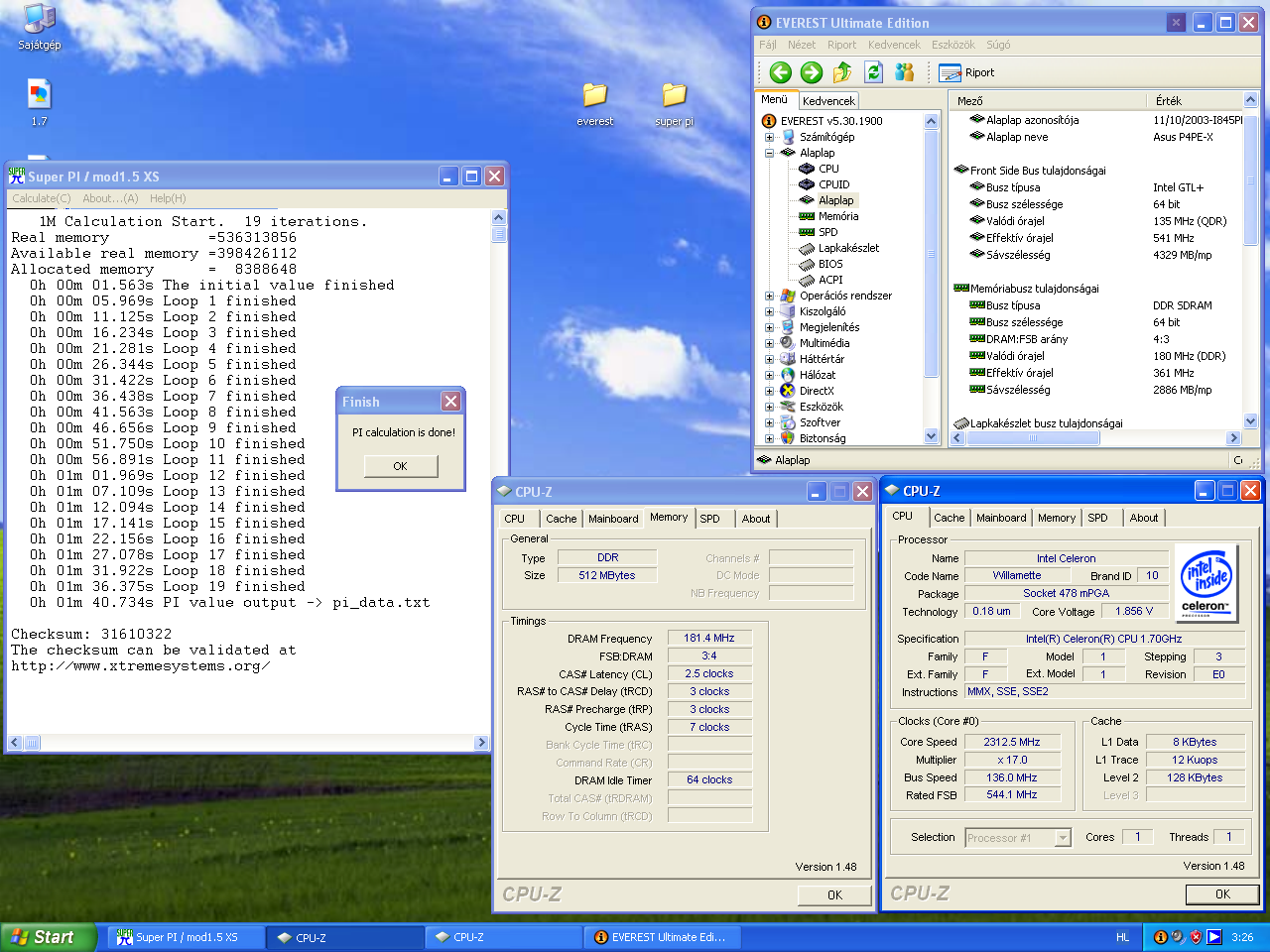Go forward with EVEREST green right arrow

[x=812, y=72]
